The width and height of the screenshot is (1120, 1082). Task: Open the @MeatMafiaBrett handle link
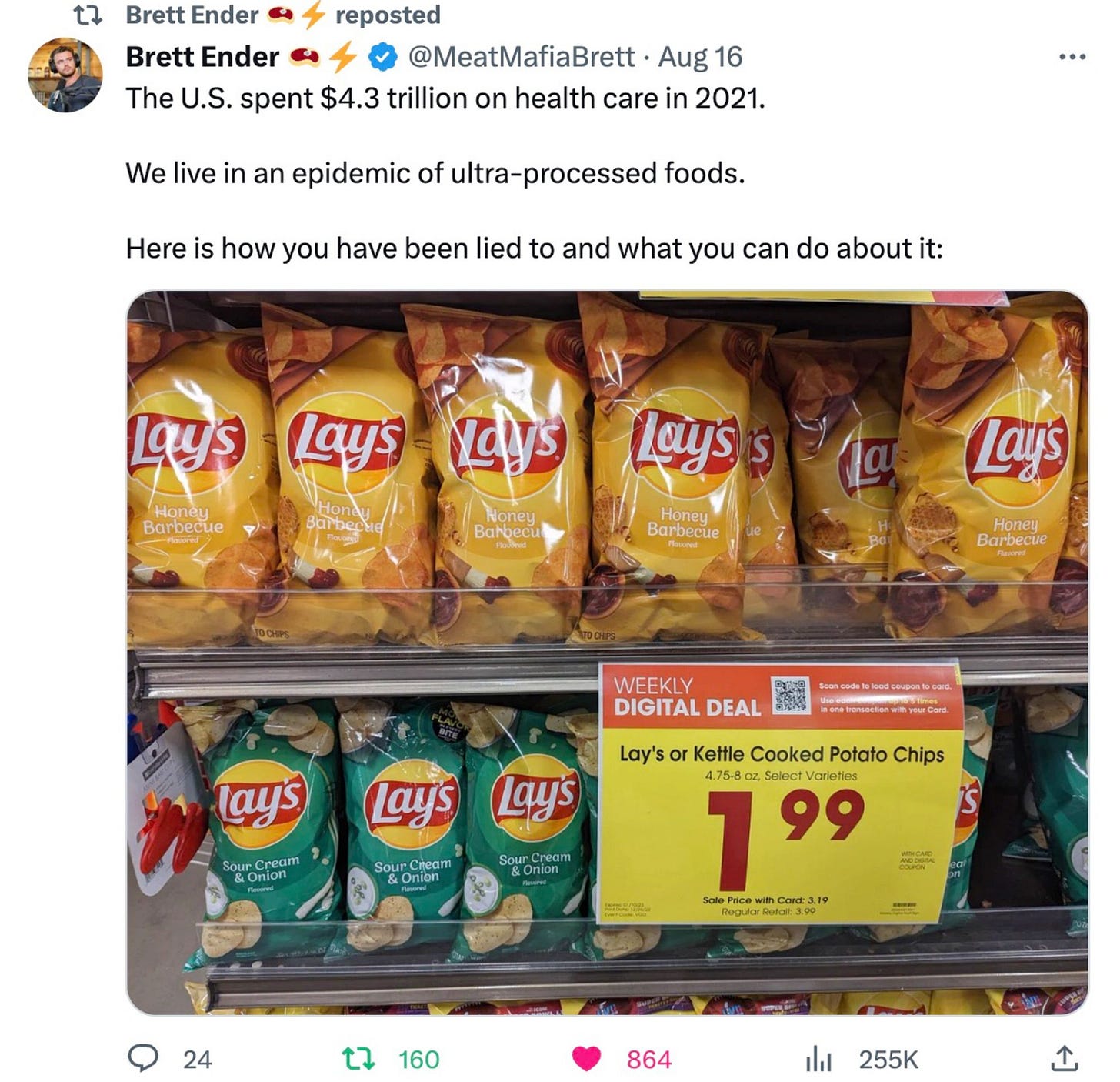click(521, 56)
